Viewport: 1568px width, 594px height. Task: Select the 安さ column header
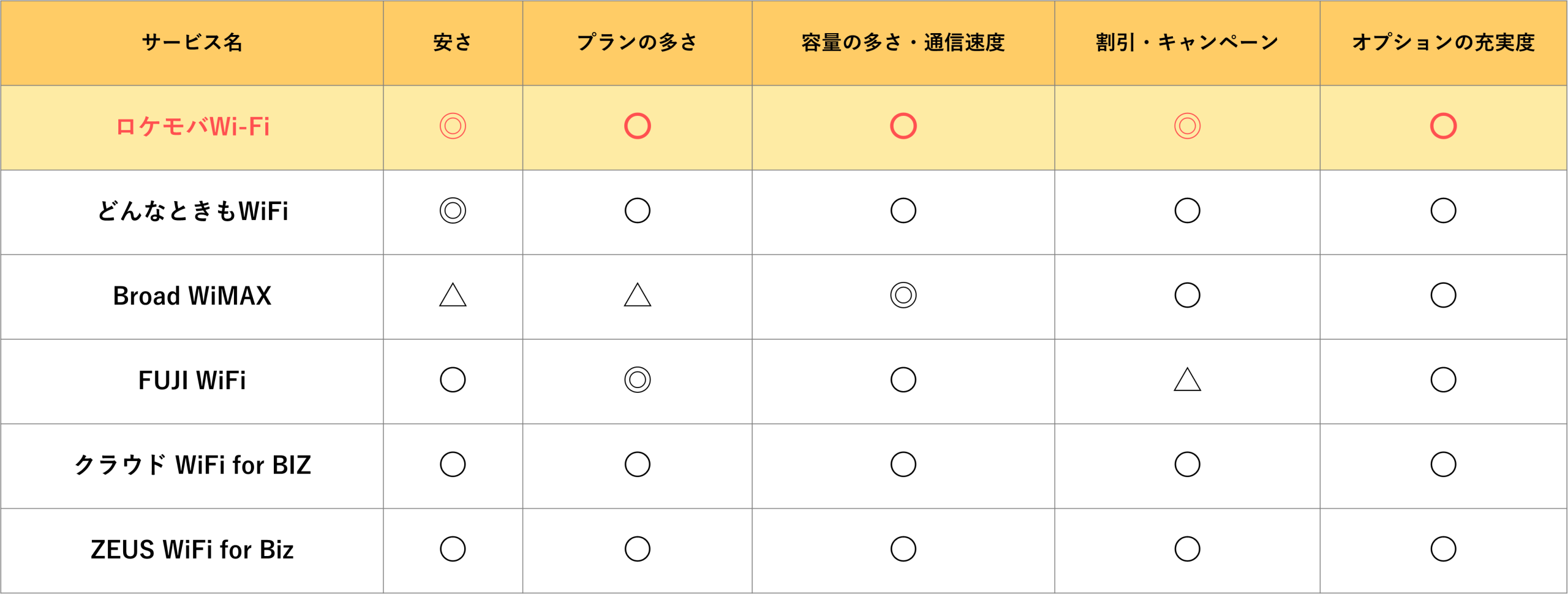coord(453,43)
